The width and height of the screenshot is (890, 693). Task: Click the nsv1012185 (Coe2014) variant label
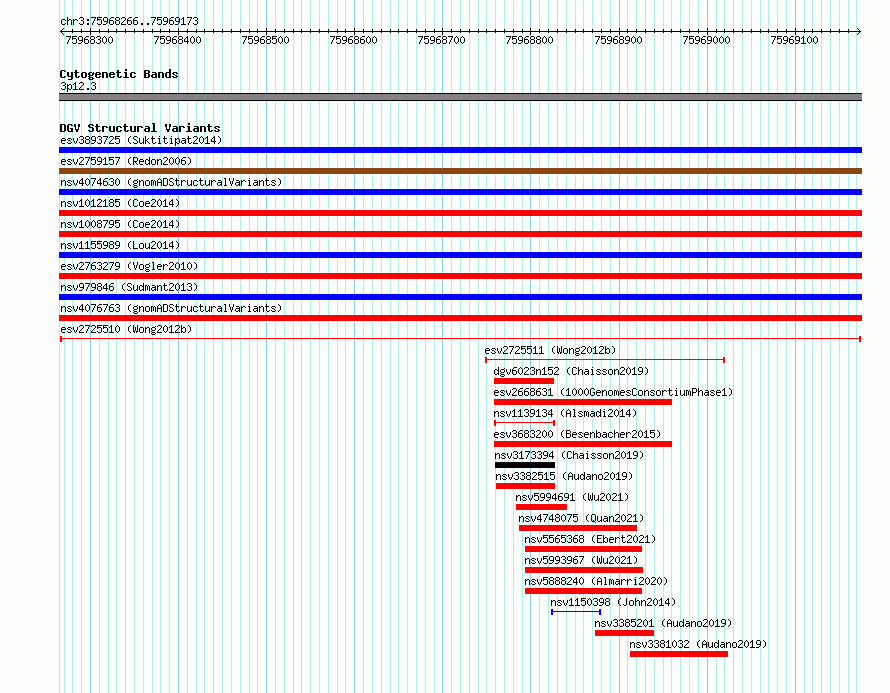coord(120,203)
